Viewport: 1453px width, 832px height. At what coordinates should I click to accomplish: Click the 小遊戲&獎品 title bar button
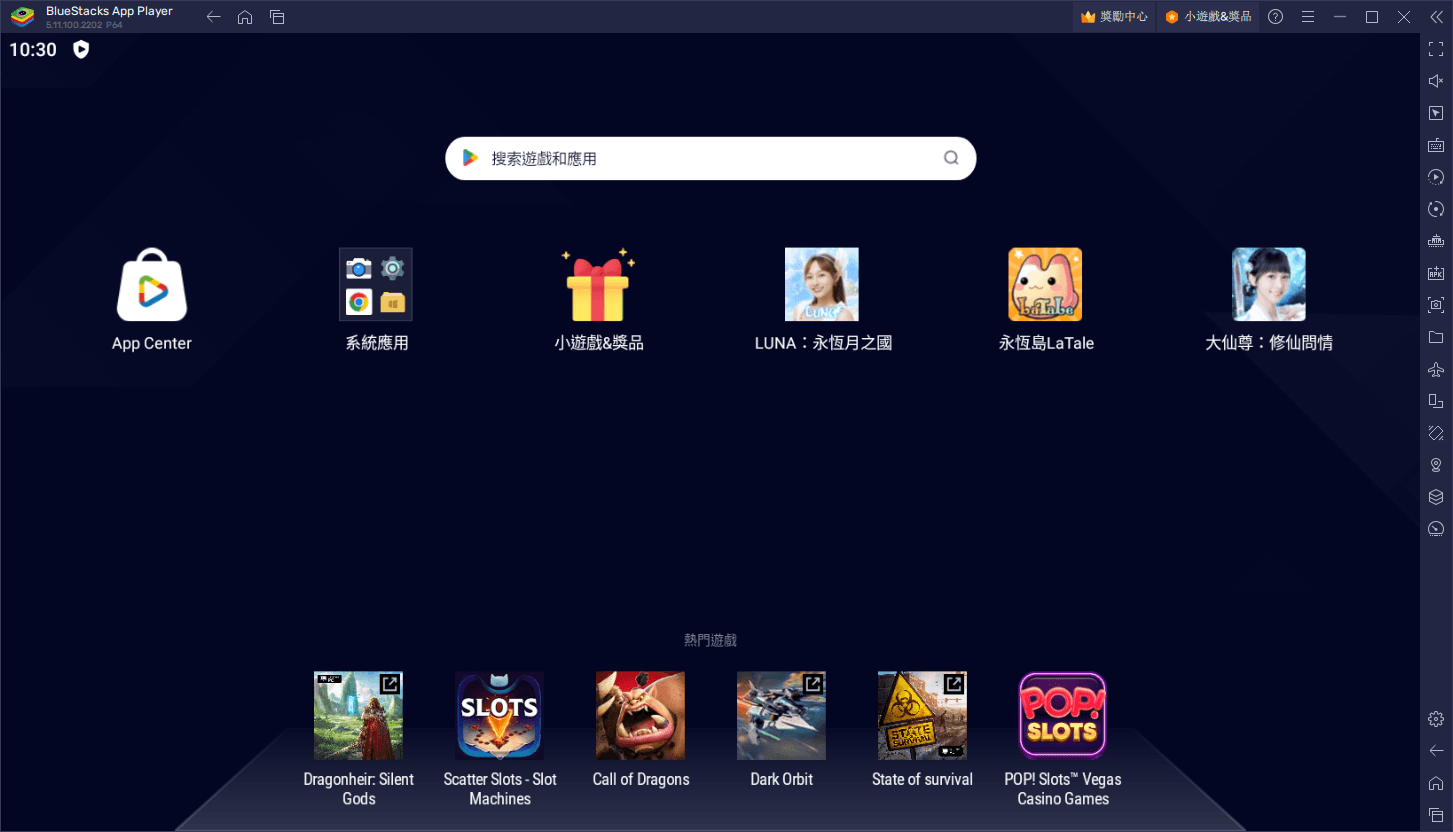point(1208,17)
